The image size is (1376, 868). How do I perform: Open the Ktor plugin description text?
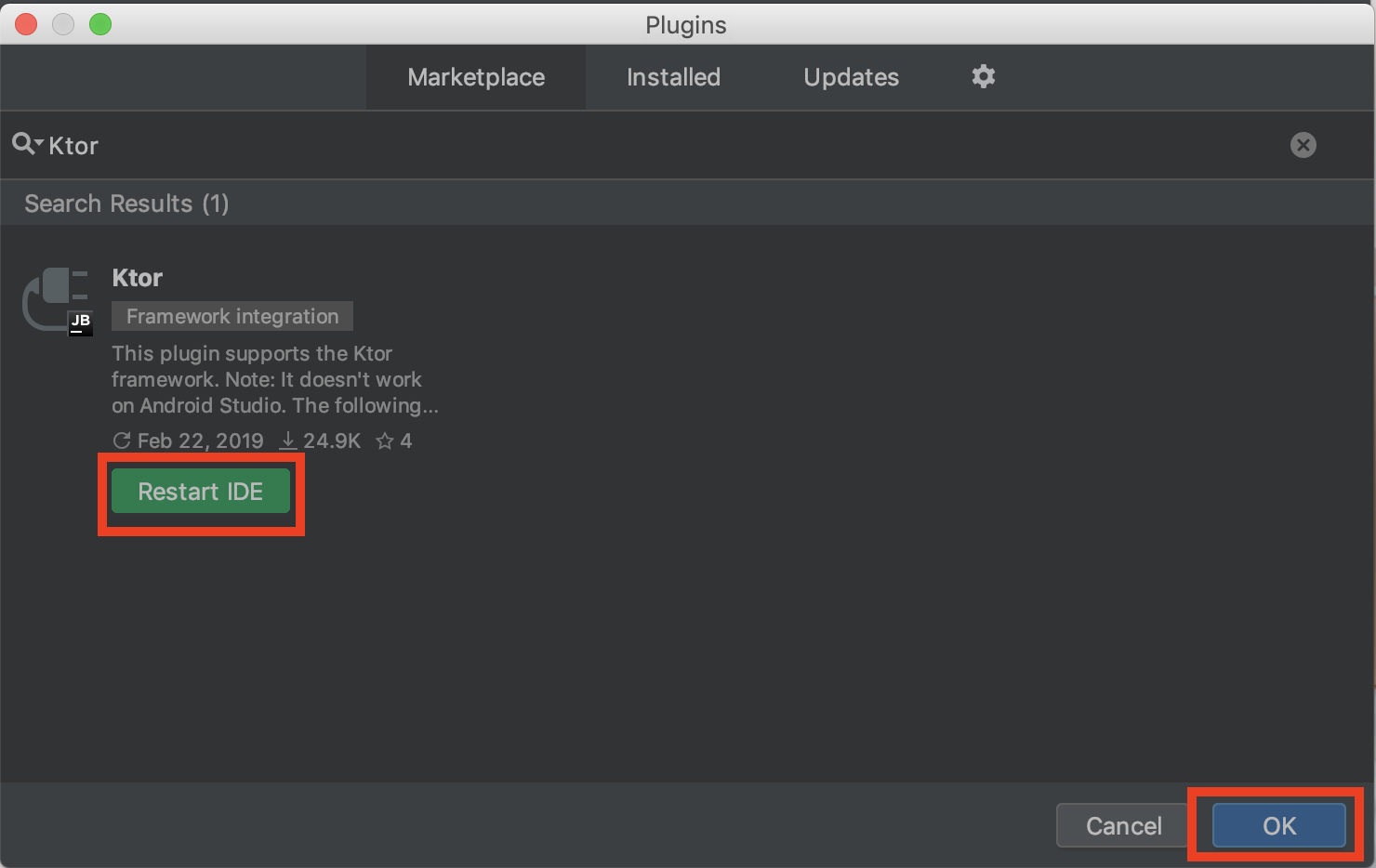274,379
